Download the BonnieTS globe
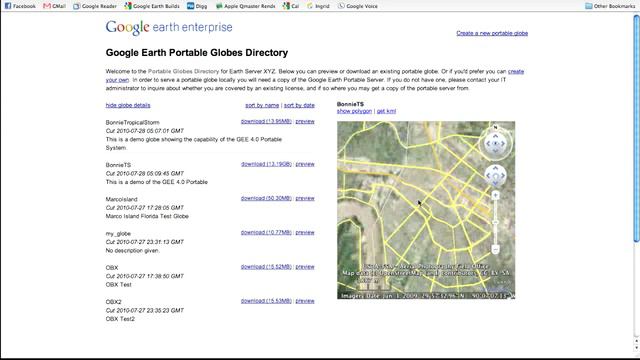640x360 pixels. [x=266, y=164]
